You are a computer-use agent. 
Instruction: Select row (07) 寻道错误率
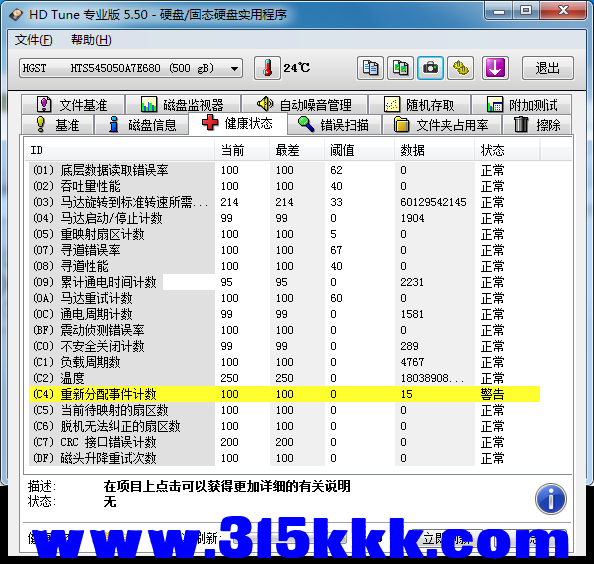[284, 250]
